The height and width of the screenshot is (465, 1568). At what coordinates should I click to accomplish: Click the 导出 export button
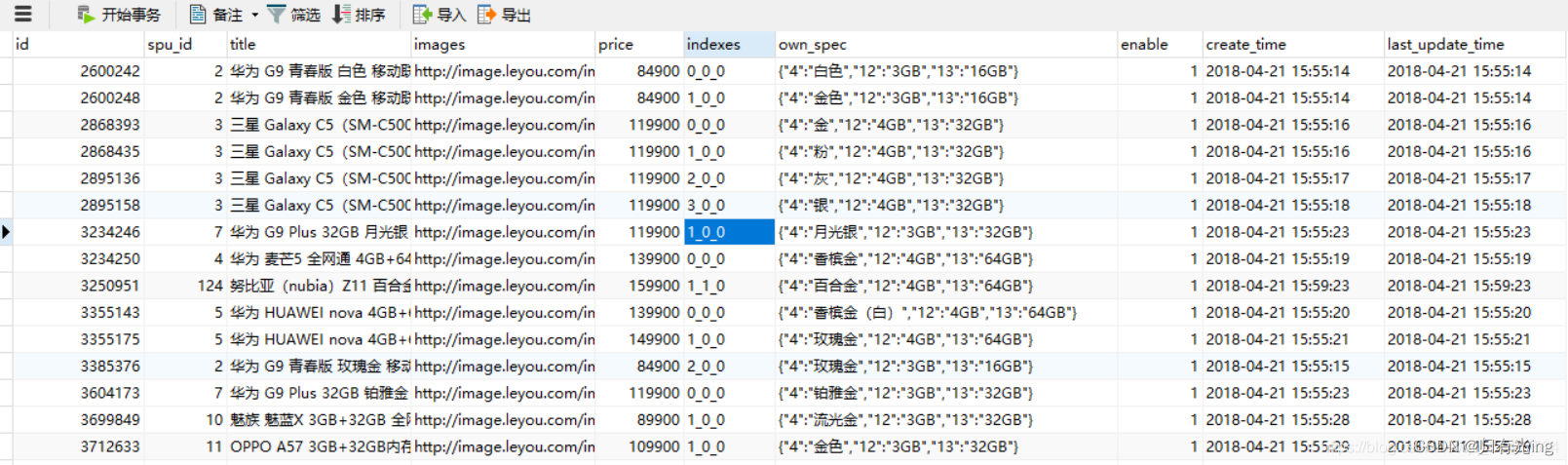click(x=505, y=15)
